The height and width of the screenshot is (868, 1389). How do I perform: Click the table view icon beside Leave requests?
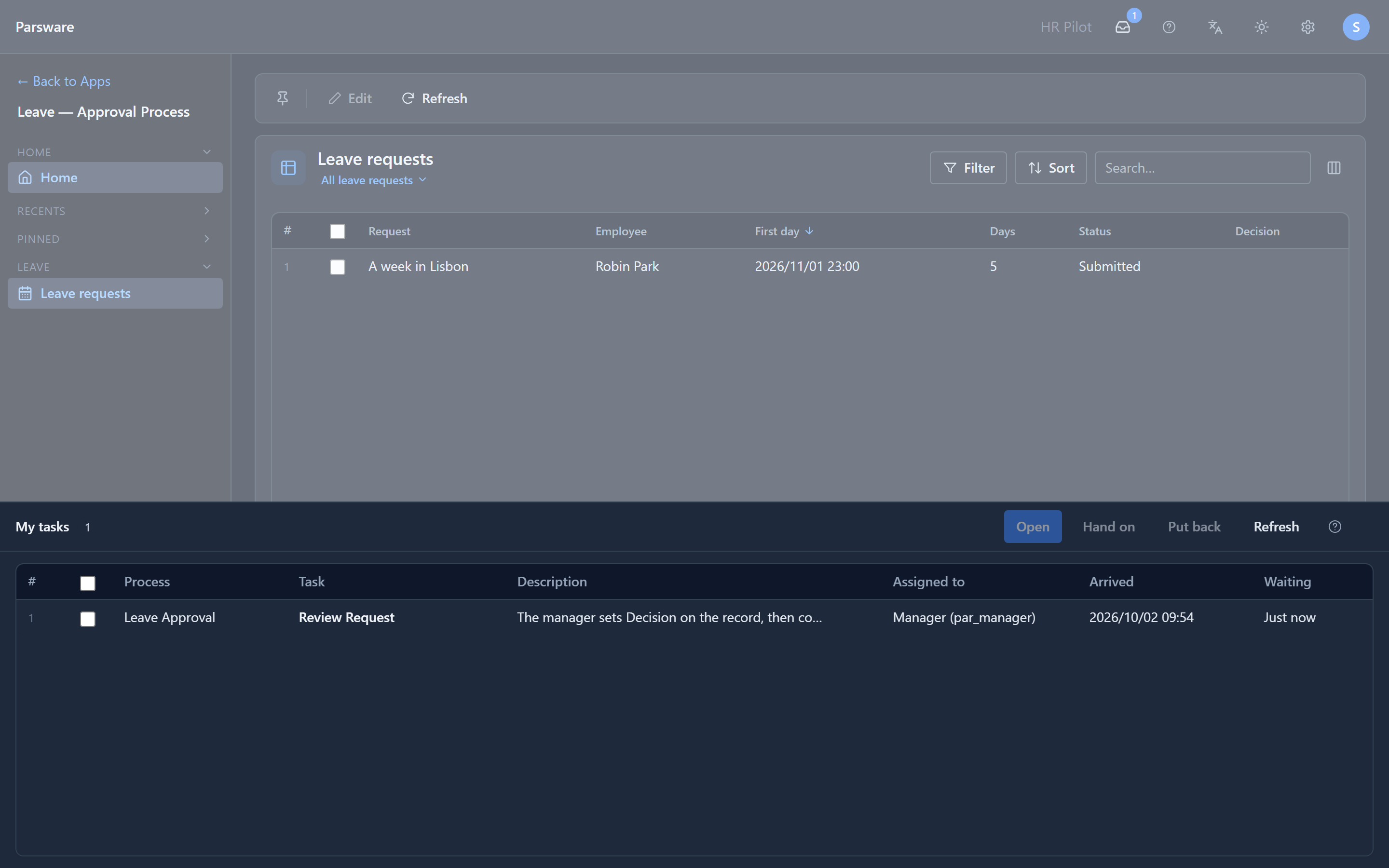pos(288,168)
